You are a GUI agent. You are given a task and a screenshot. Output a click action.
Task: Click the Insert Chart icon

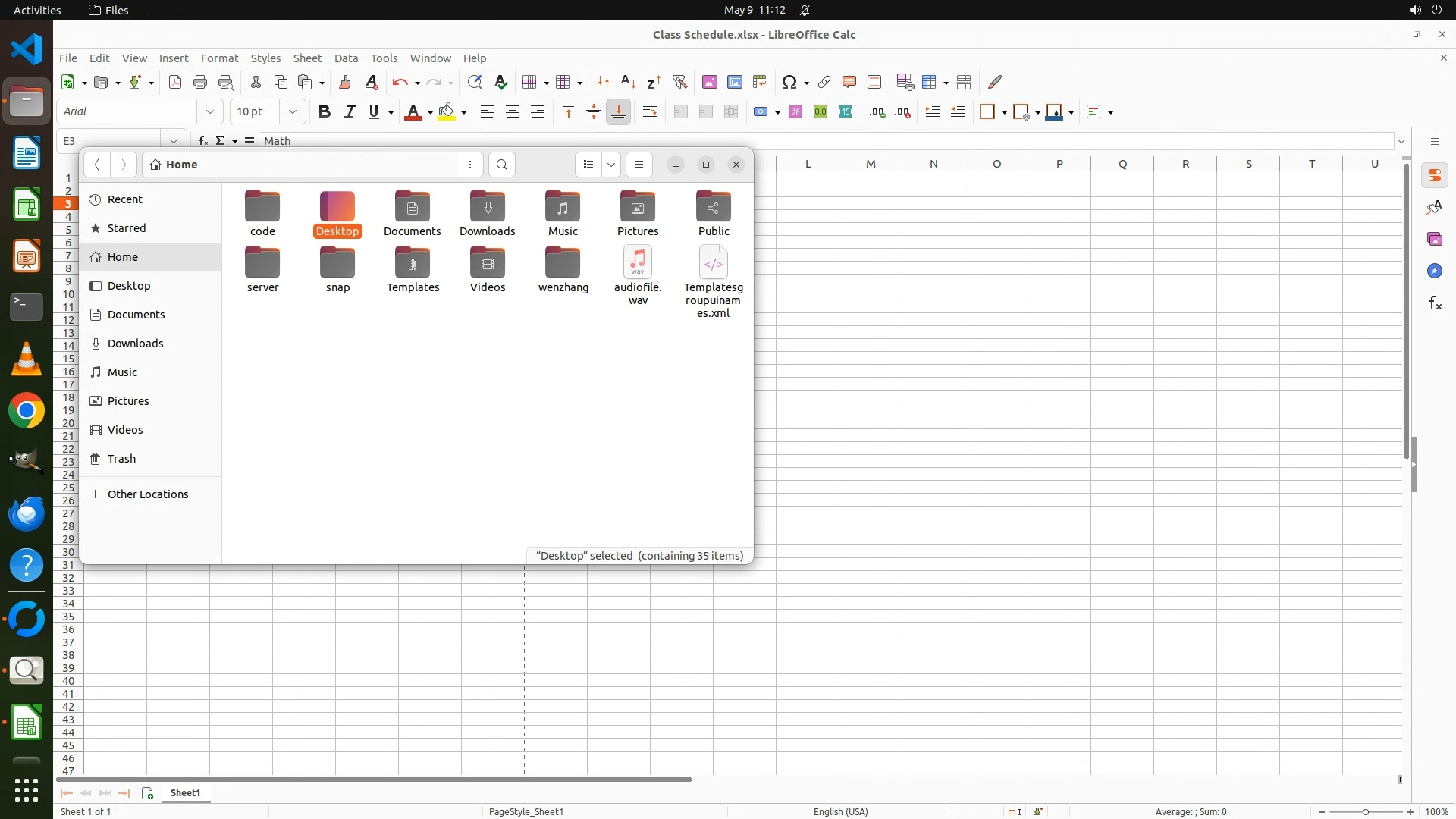point(734,82)
